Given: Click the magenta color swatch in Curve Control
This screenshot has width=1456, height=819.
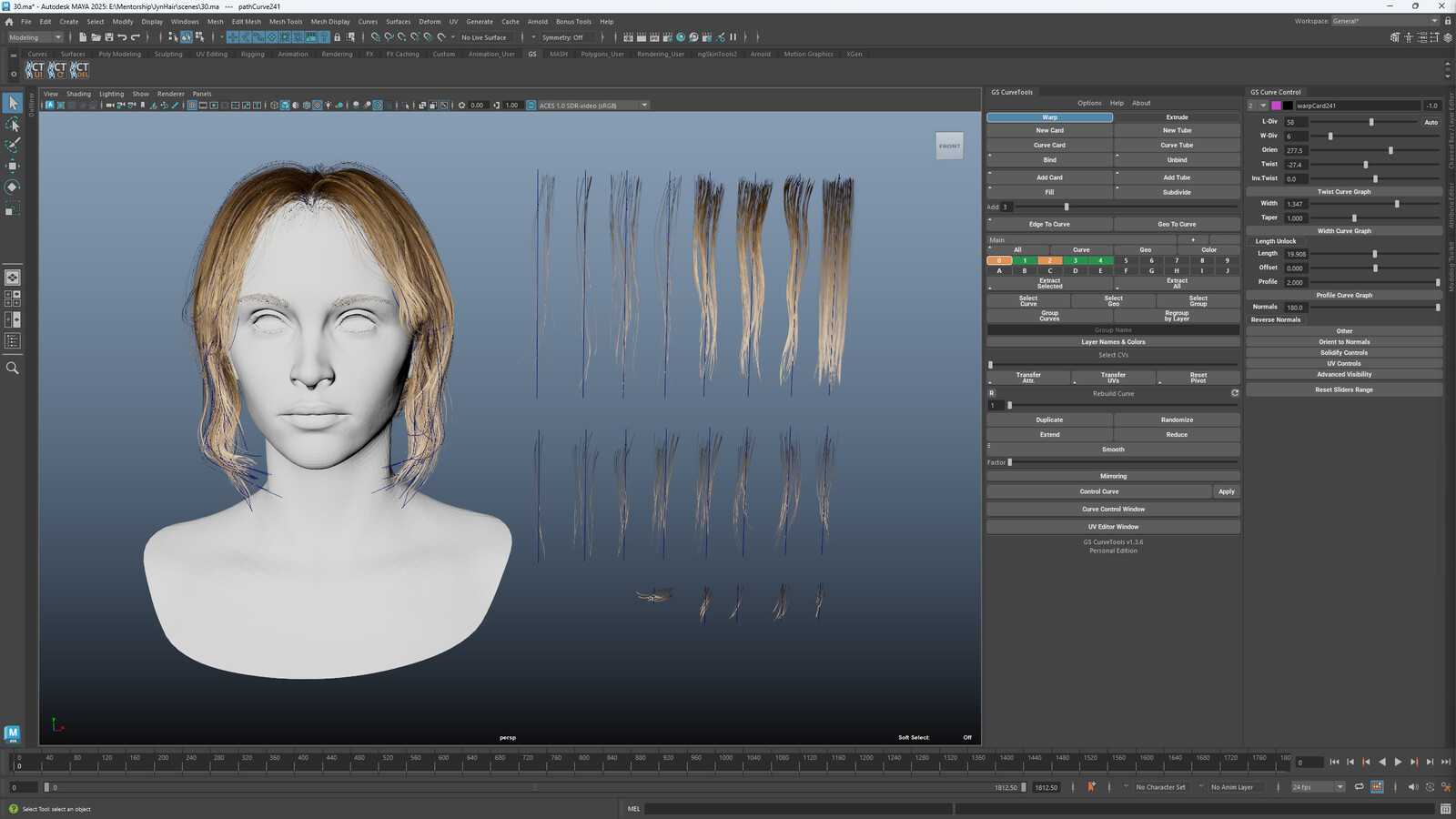Looking at the screenshot, I should coord(1276,106).
